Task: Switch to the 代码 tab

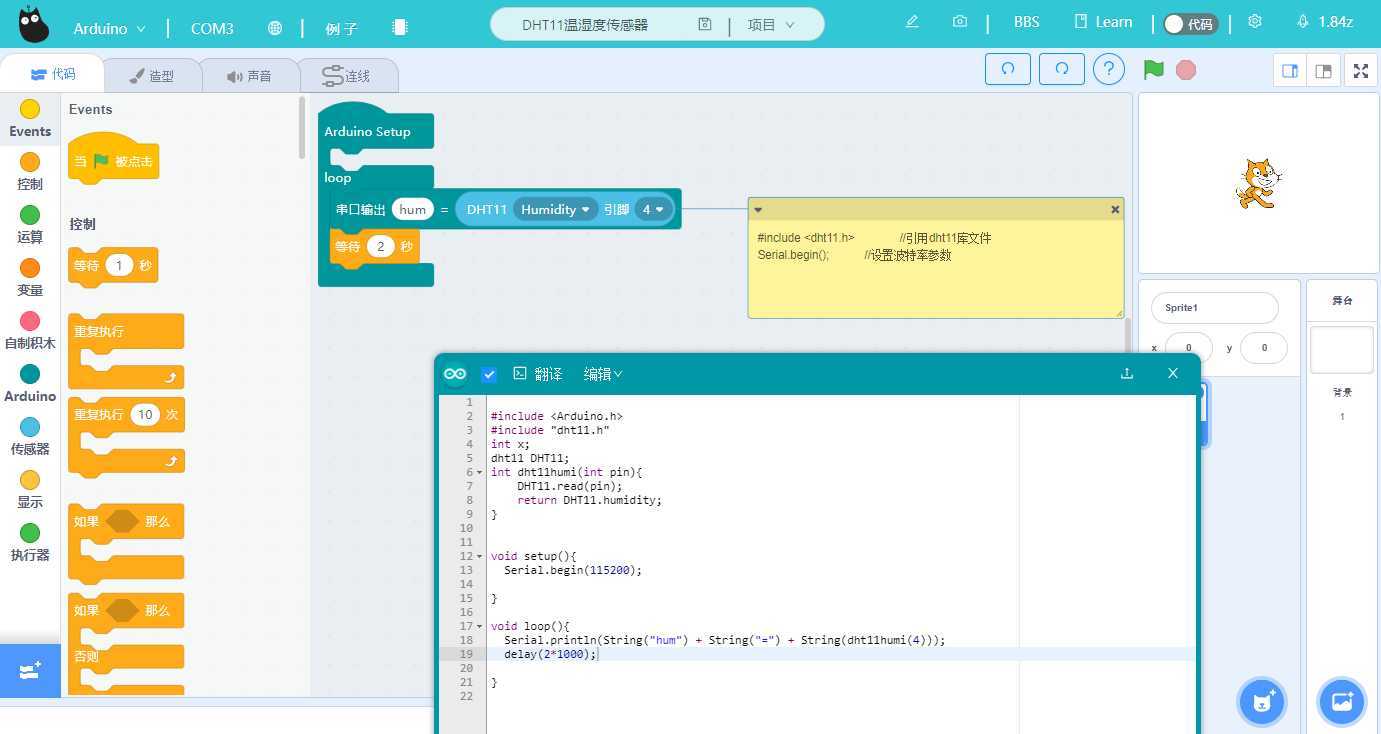Action: tap(52, 74)
